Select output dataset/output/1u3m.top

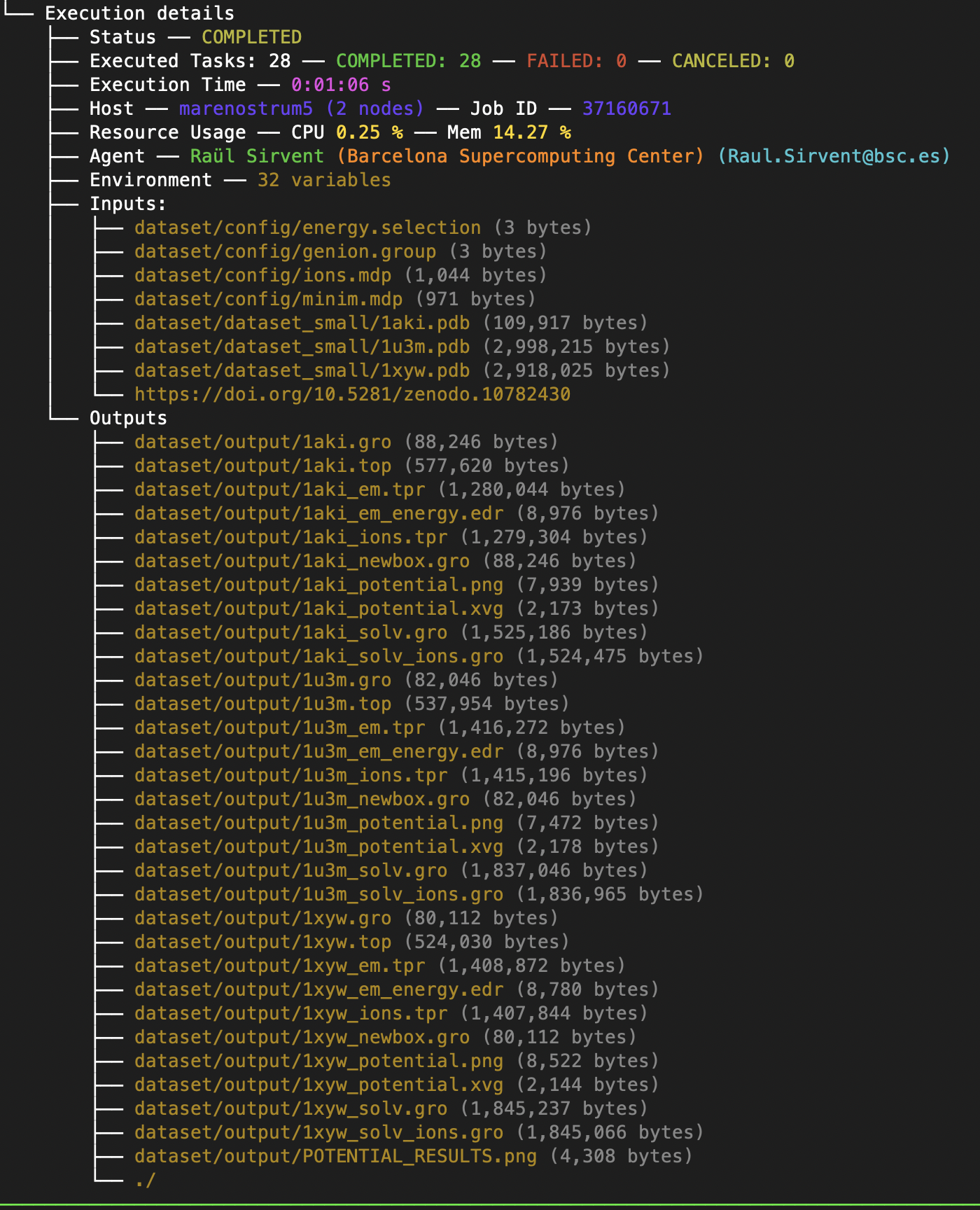(262, 704)
